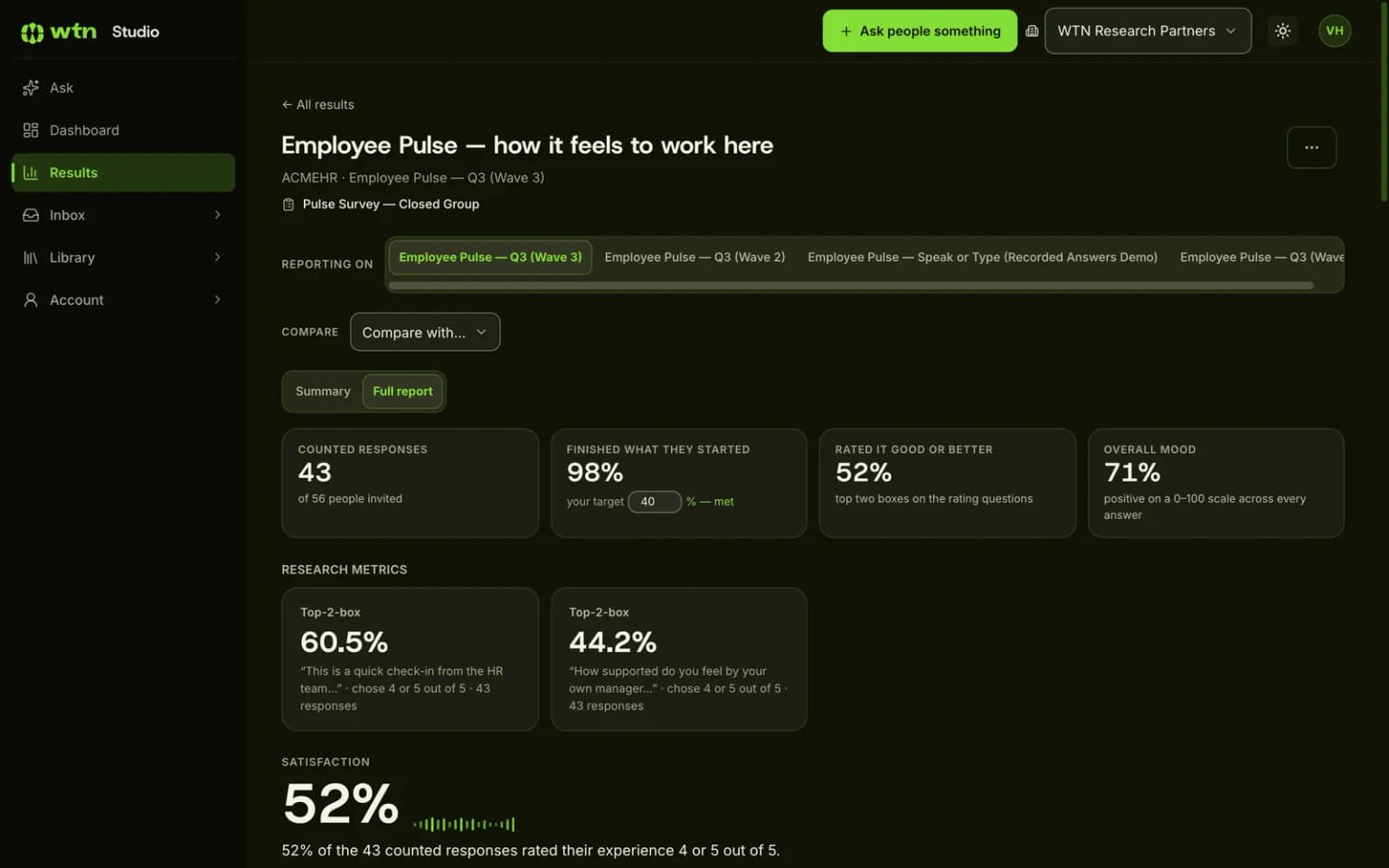This screenshot has width=1389, height=868.
Task: Click the Inbox tray icon
Action: pos(31,215)
